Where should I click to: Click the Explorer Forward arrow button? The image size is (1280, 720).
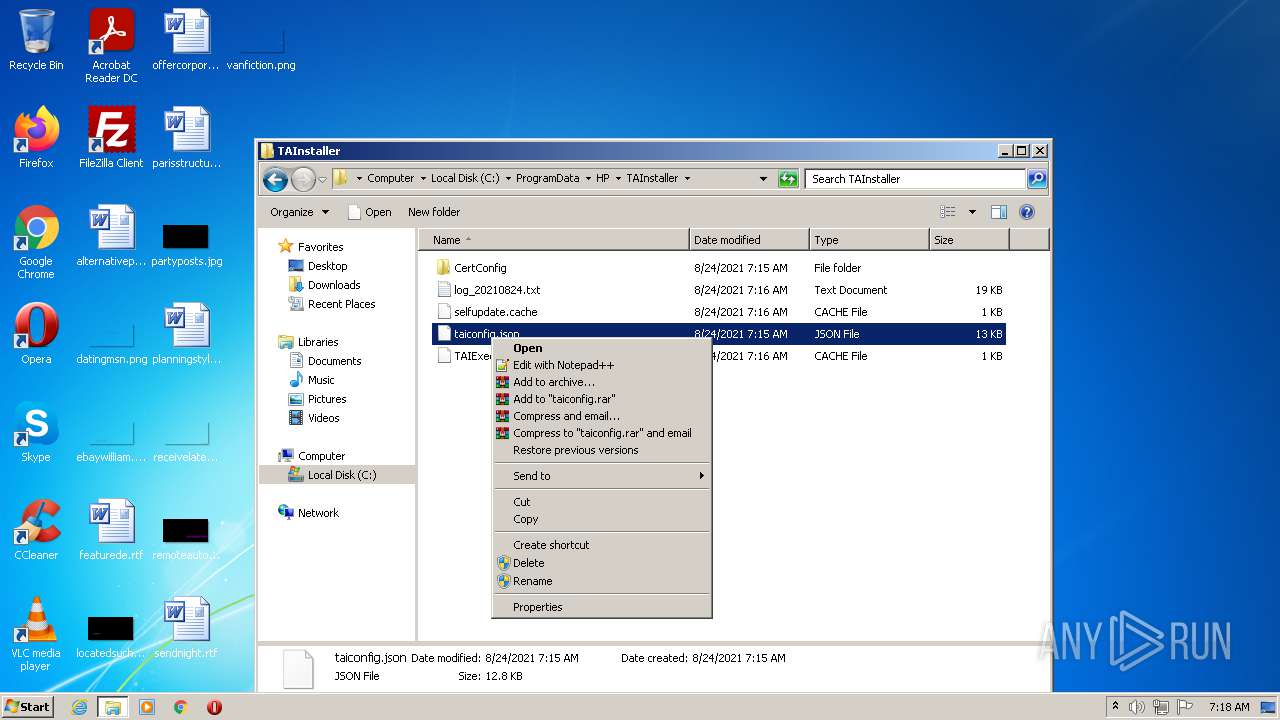(303, 179)
